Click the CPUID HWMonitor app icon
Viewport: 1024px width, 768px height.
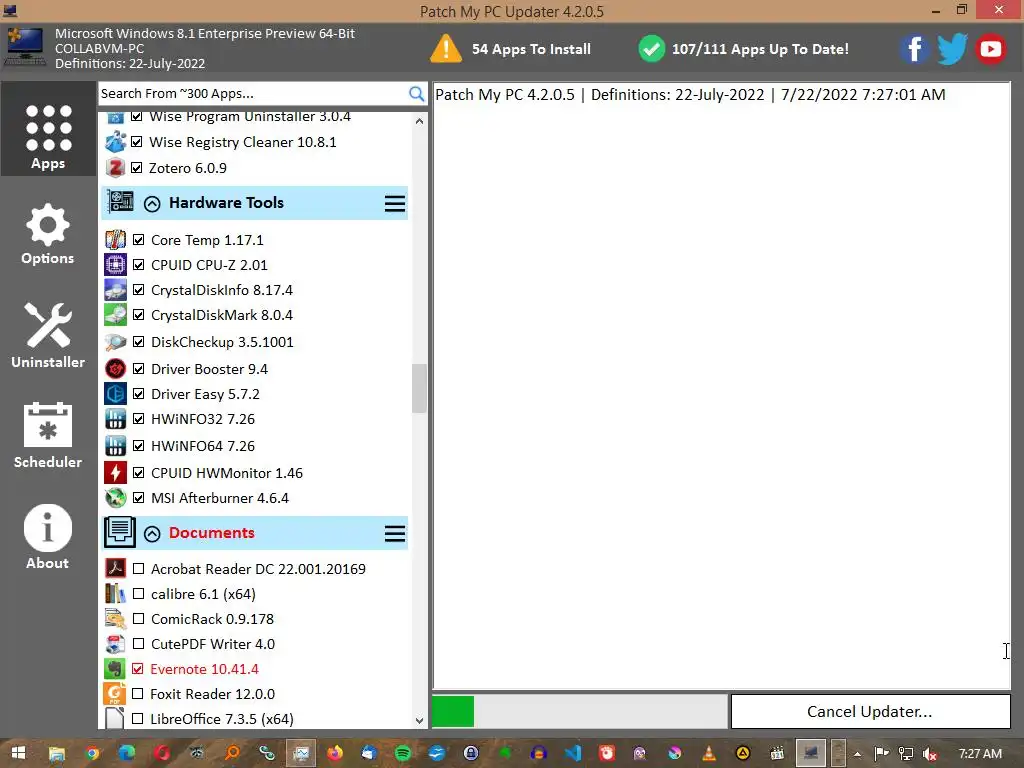point(116,473)
